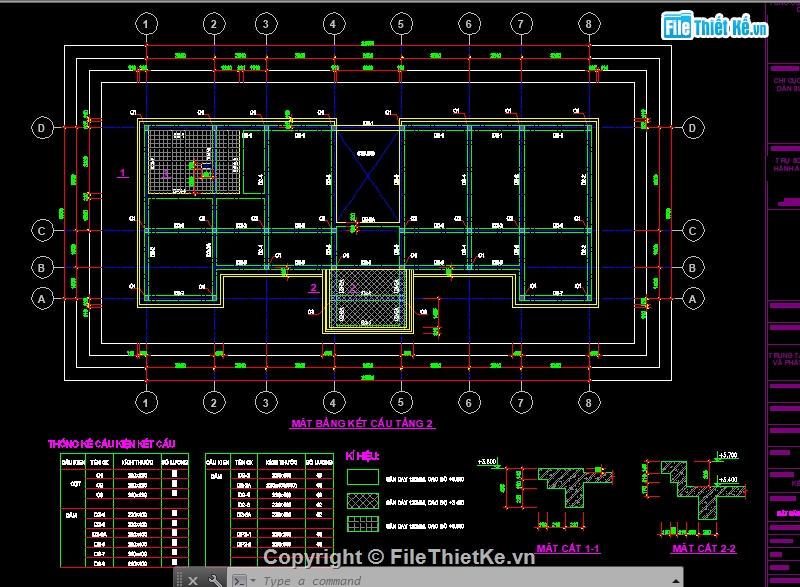Select the grid-hatched slab panel
800x587 pixels.
click(x=193, y=162)
